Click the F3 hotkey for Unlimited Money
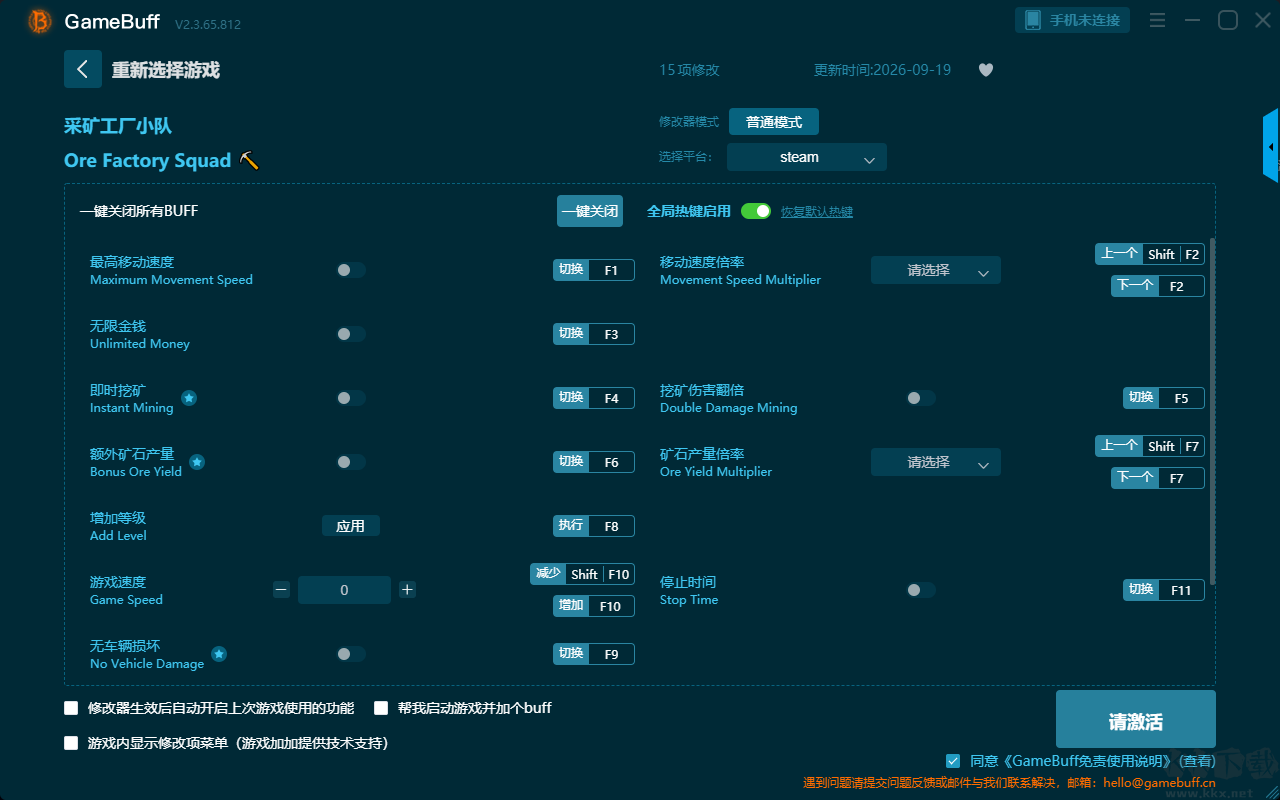 click(x=594, y=334)
